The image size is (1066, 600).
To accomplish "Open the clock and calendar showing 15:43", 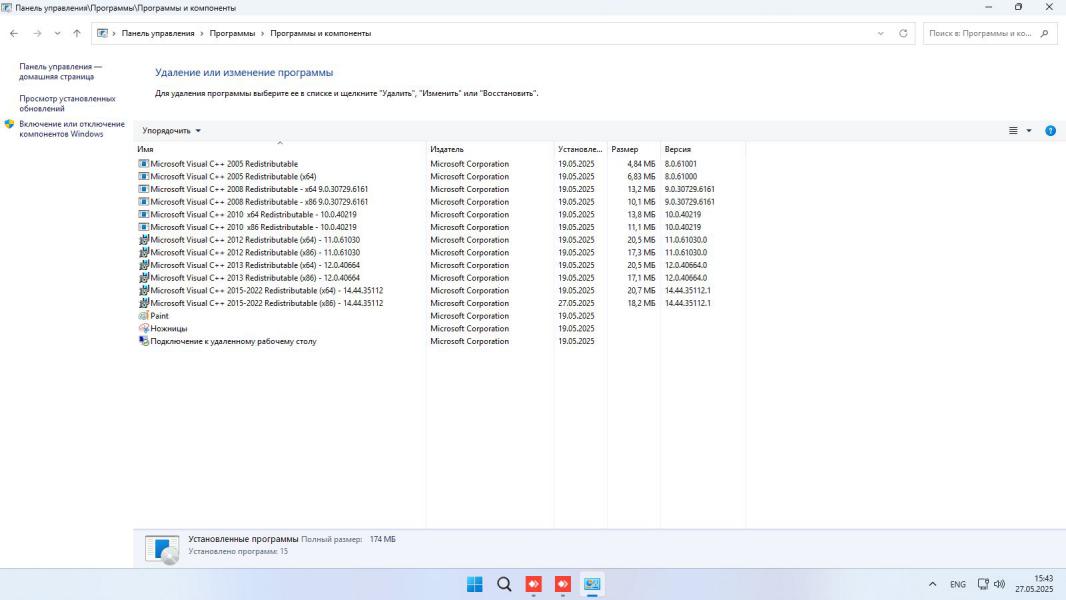I will [1034, 584].
